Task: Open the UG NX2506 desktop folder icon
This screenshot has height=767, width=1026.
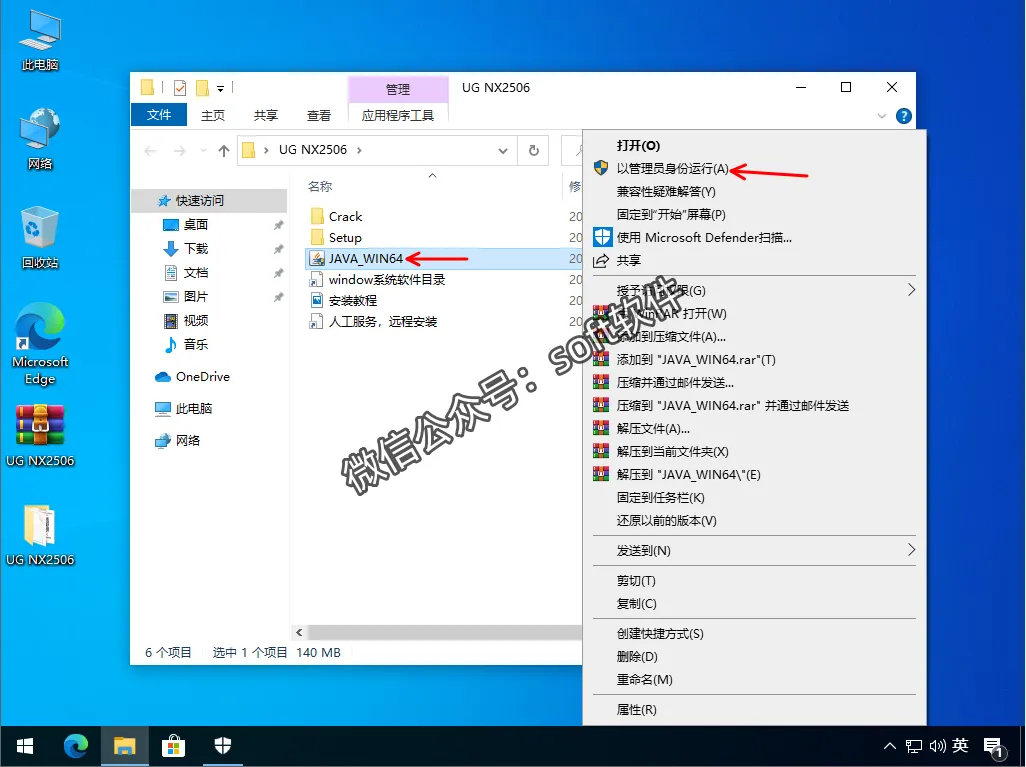Action: [x=40, y=535]
